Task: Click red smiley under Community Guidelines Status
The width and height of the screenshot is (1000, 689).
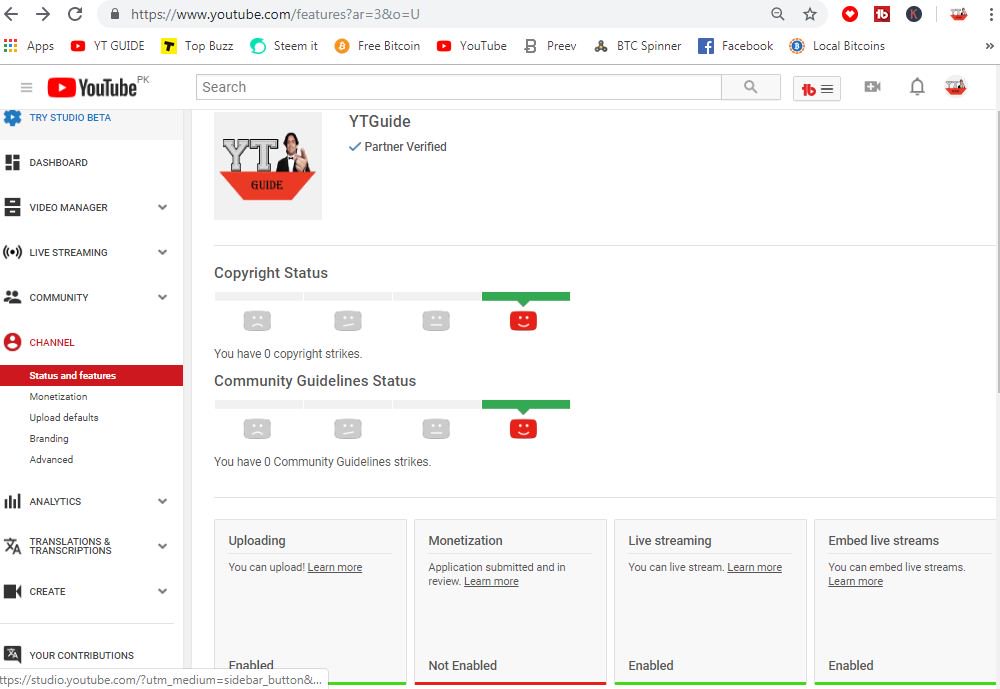Action: [x=524, y=429]
